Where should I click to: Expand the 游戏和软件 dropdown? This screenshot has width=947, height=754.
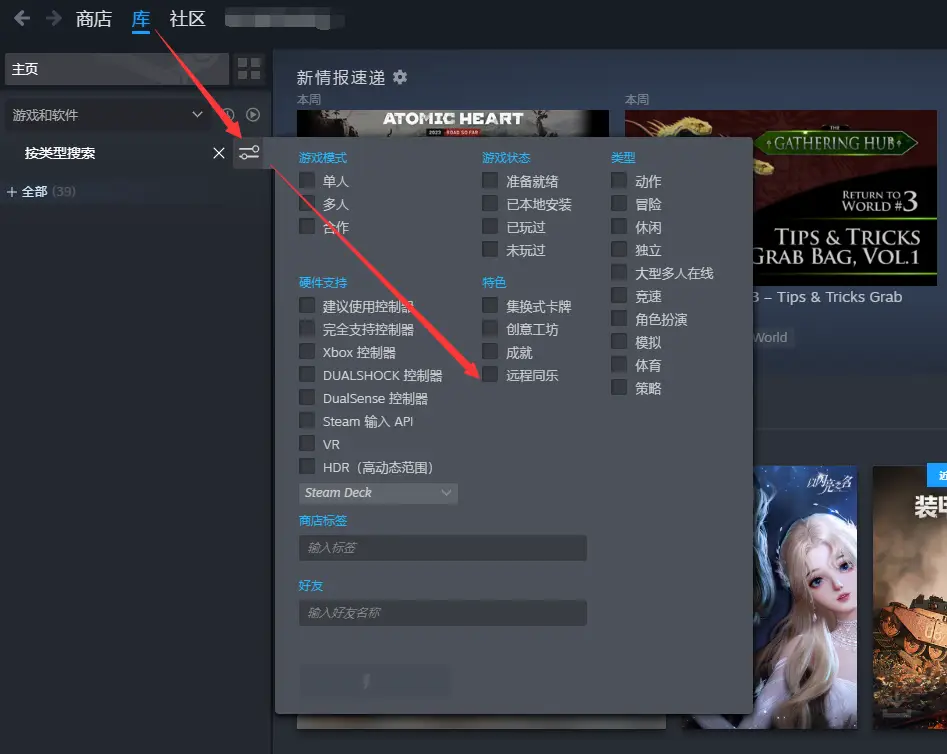(108, 115)
